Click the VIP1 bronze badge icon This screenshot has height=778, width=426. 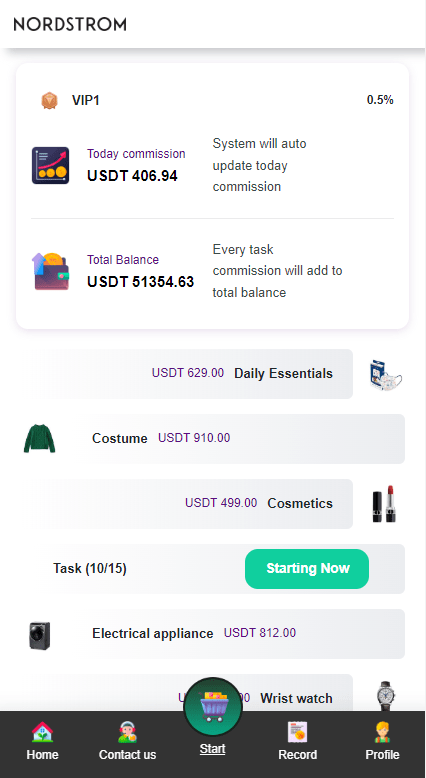pyautogui.click(x=49, y=101)
